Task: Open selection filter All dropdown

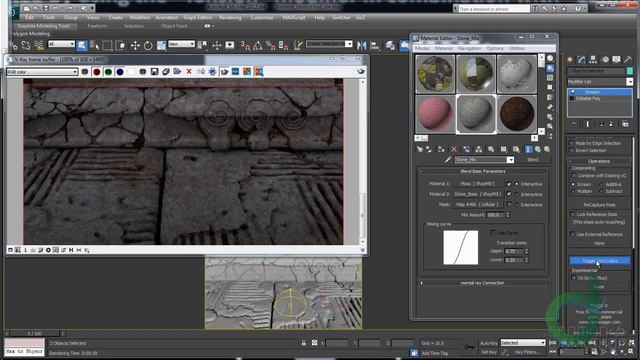Action: (x=61, y=44)
